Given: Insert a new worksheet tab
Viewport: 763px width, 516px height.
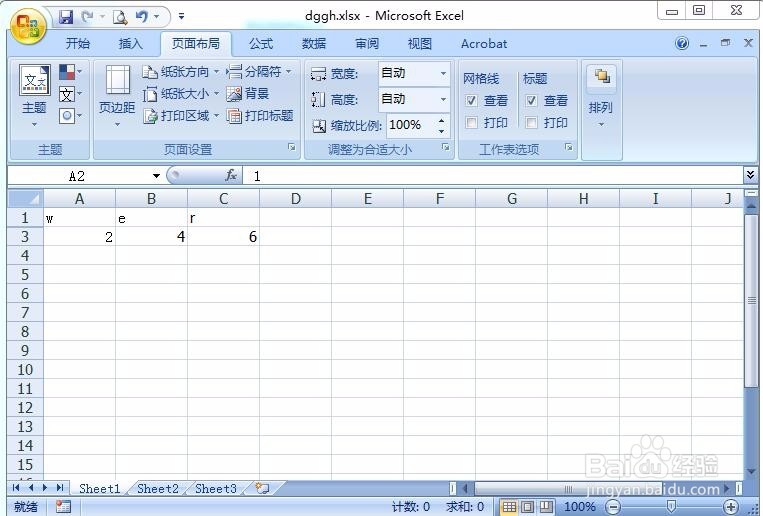Looking at the screenshot, I should click(263, 488).
